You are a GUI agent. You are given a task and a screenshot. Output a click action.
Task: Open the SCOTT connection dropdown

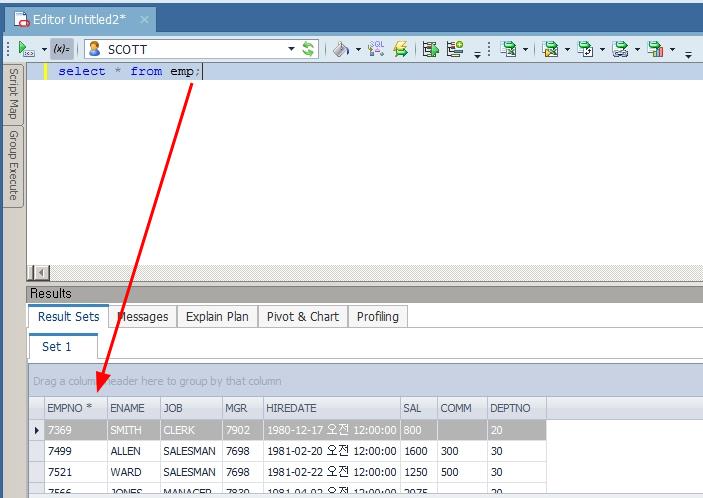(x=291, y=49)
